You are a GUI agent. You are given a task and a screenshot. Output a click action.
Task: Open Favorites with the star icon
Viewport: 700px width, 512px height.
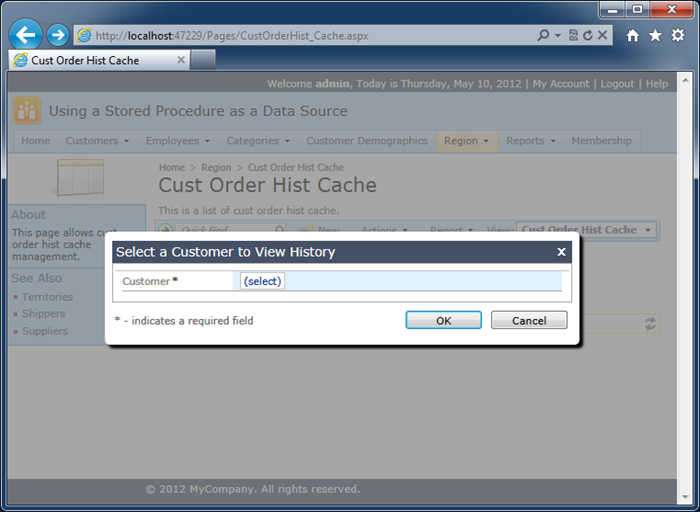point(655,35)
